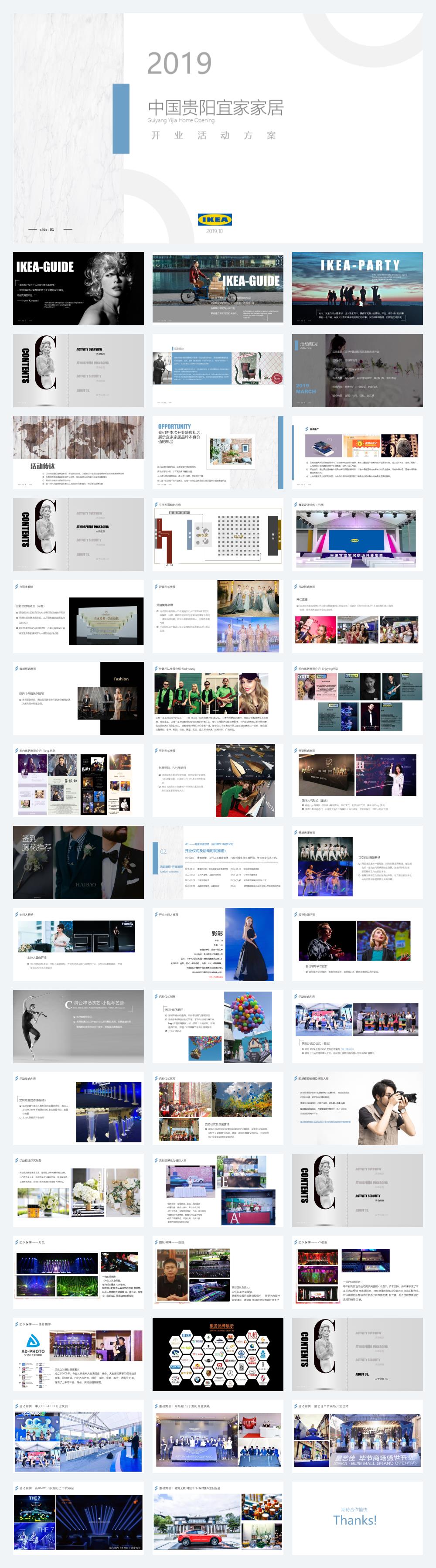Click the violinist dancer slide

pos(78,1026)
